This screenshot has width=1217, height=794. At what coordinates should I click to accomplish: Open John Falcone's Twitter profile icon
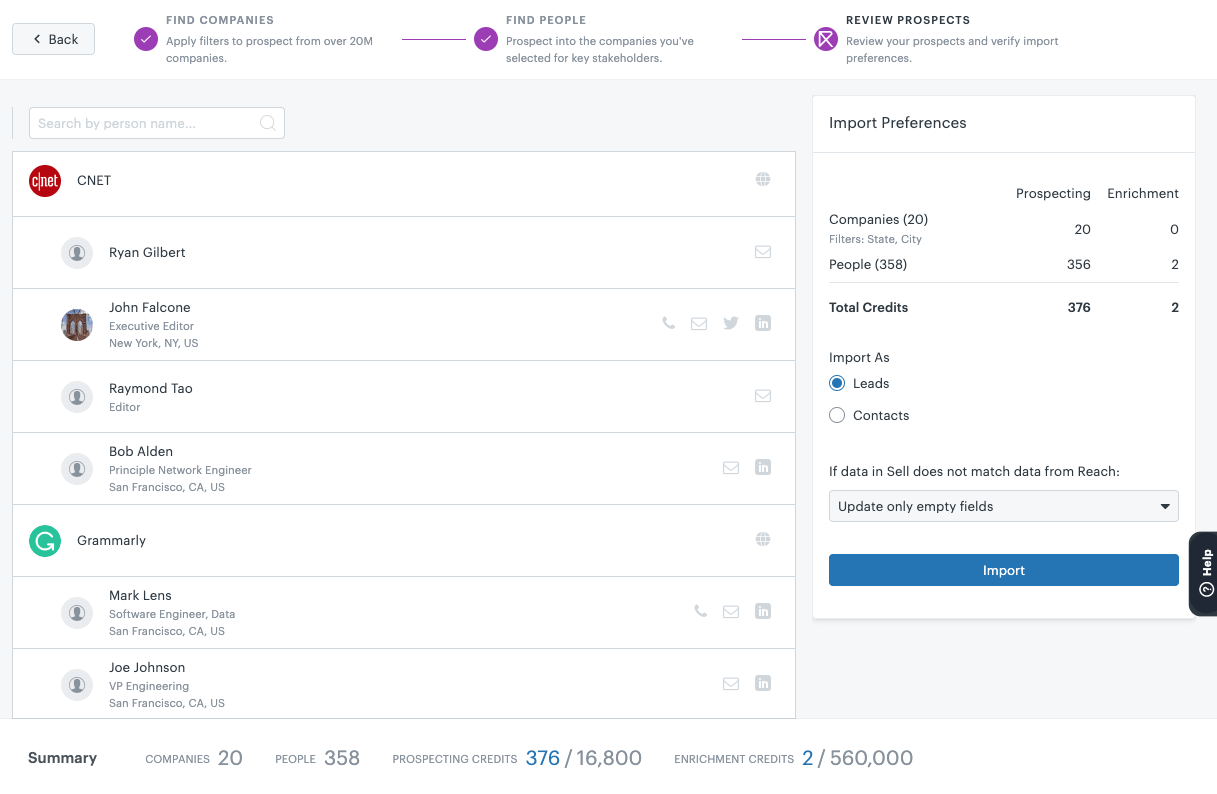pyautogui.click(x=731, y=324)
